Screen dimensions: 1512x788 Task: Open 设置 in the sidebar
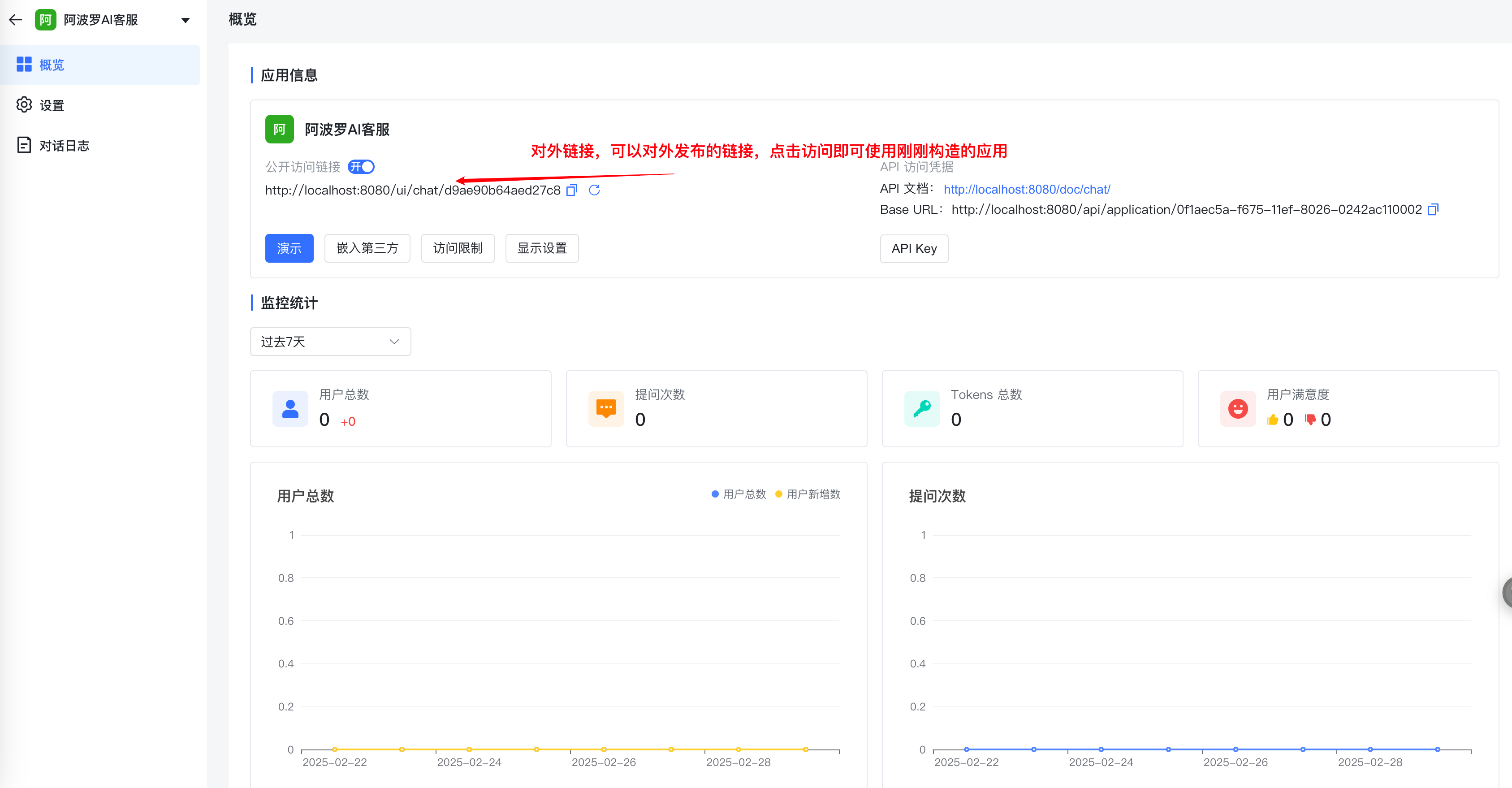[52, 106]
